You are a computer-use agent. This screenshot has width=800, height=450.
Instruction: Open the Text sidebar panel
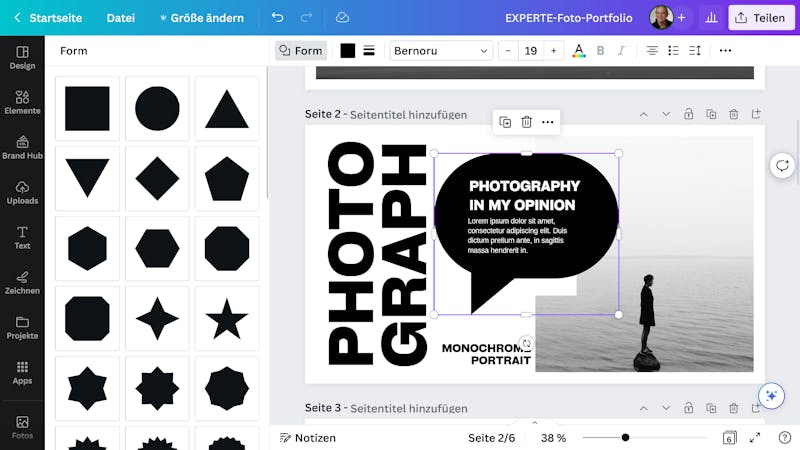pyautogui.click(x=22, y=238)
